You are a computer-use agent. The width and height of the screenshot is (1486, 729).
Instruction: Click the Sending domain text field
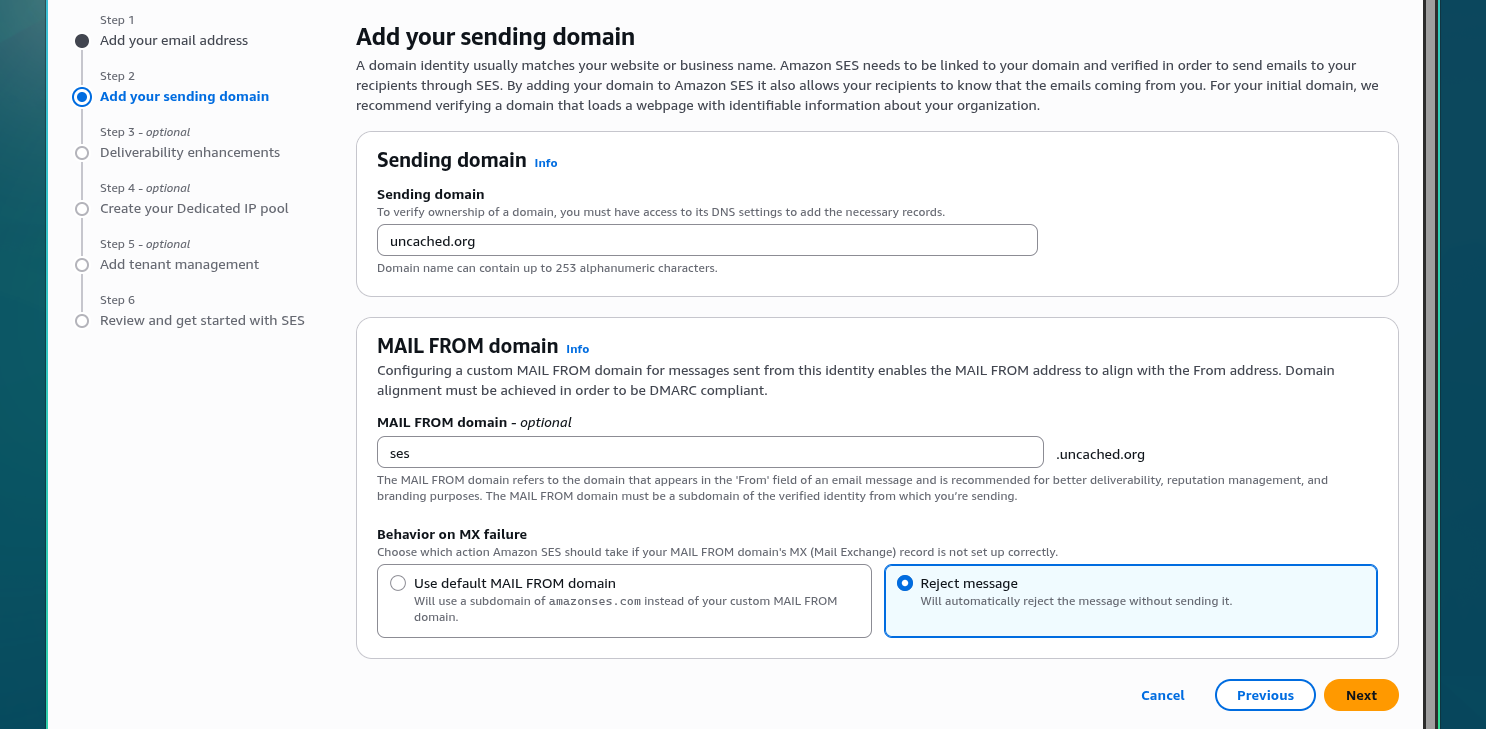[x=707, y=240]
